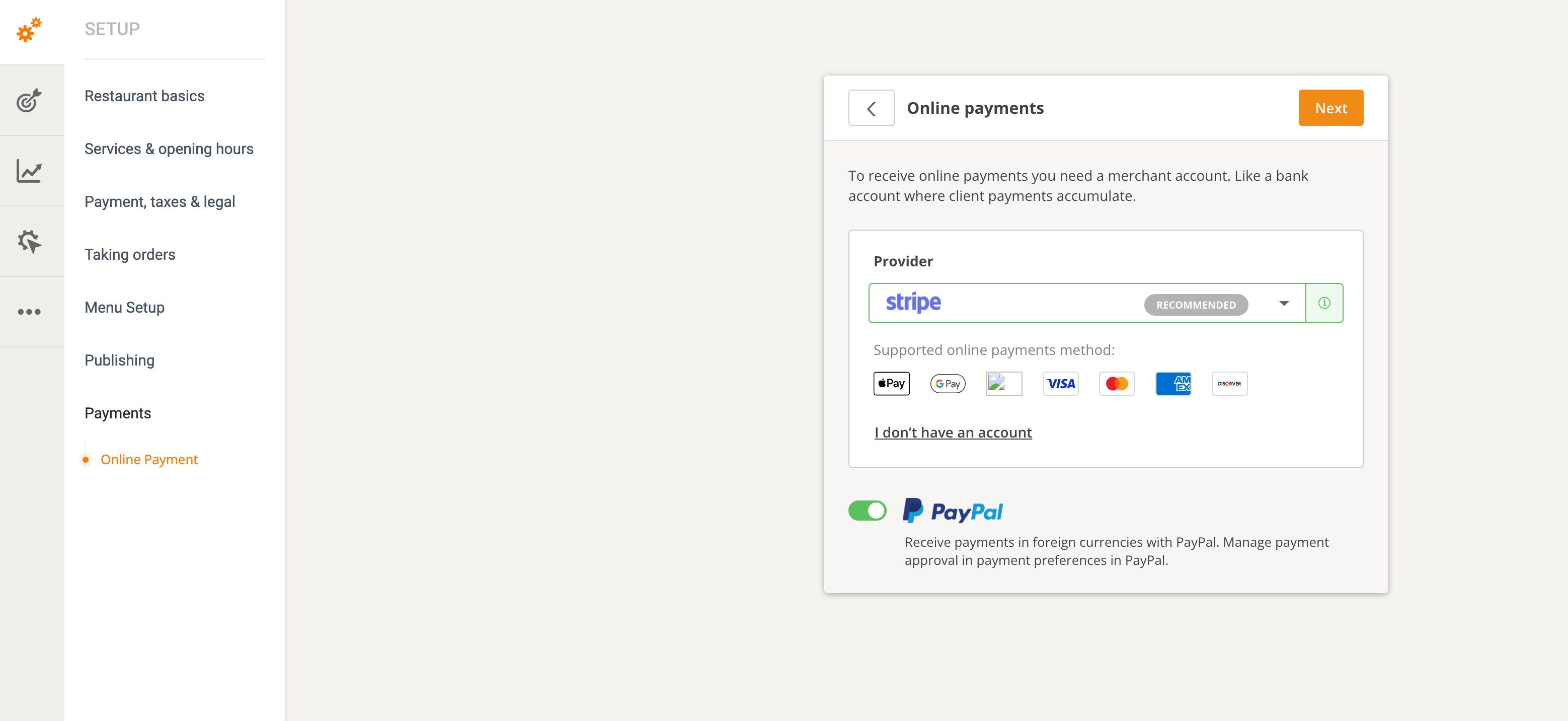Select the Mastercard payment method badge

[1116, 383]
